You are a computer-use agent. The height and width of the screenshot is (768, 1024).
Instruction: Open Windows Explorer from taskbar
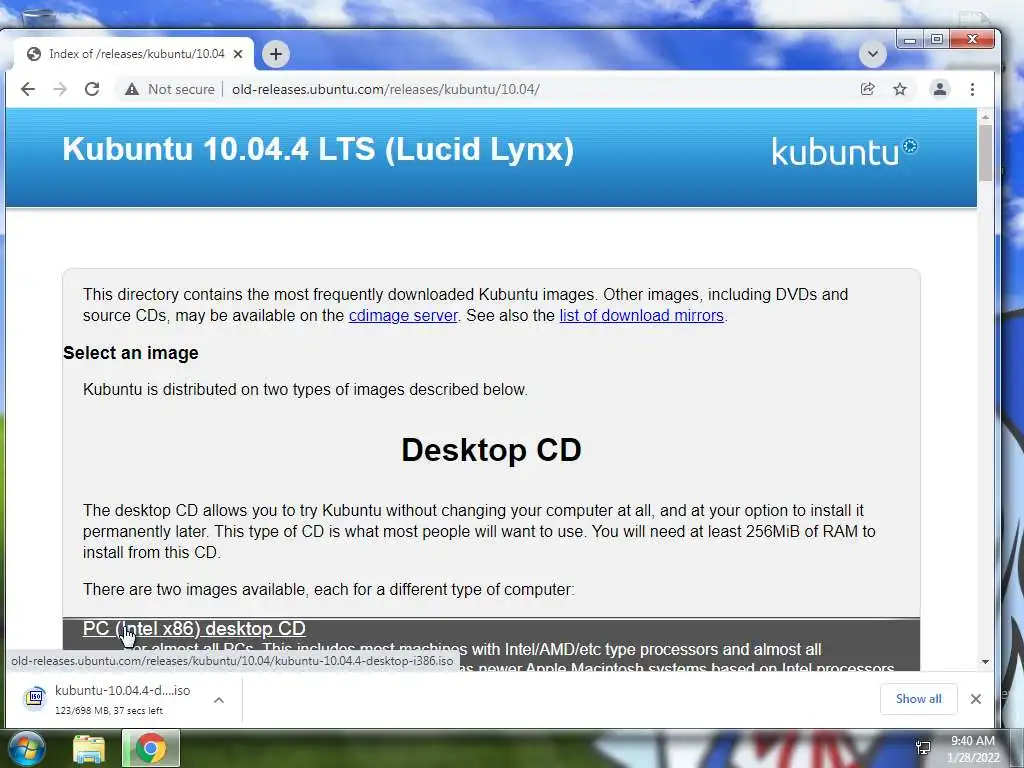point(88,749)
